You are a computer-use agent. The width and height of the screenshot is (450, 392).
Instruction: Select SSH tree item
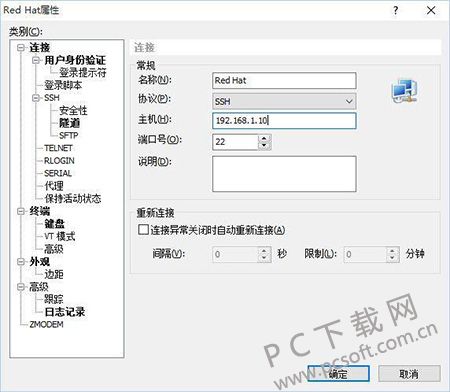click(x=52, y=98)
